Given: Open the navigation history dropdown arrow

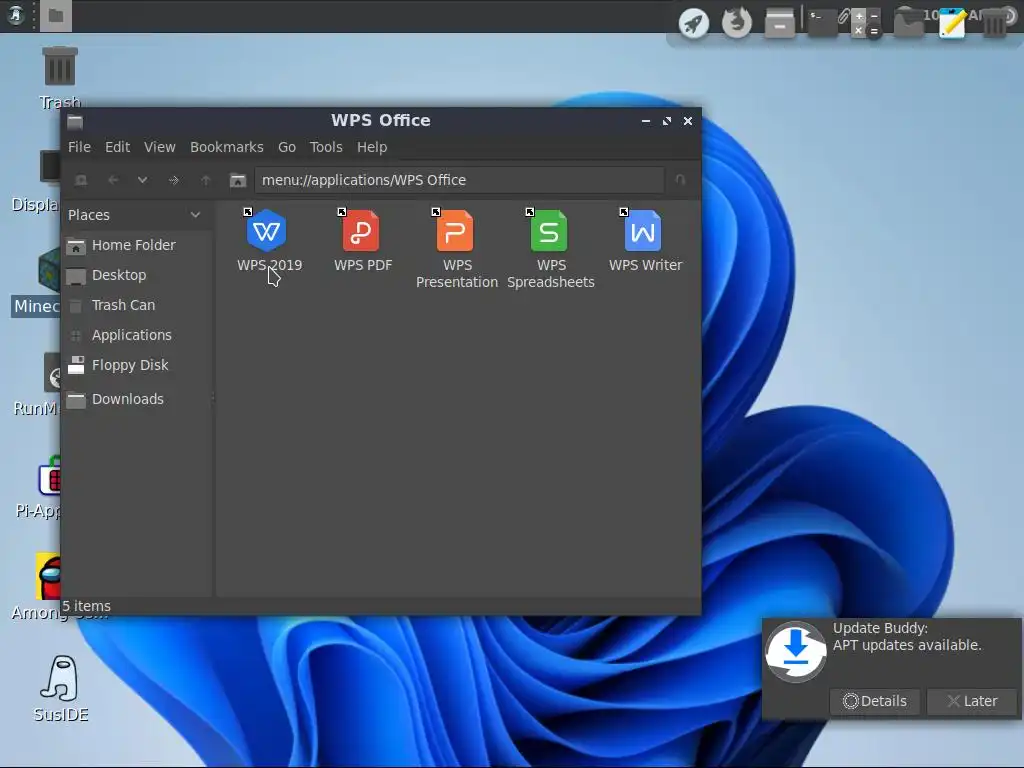Looking at the screenshot, I should click(x=142, y=180).
